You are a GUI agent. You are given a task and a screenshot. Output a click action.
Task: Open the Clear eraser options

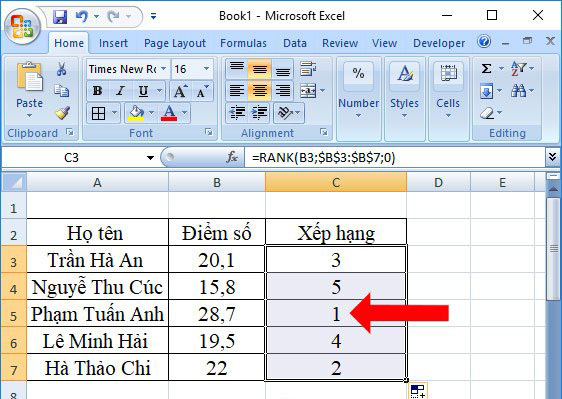pos(490,113)
